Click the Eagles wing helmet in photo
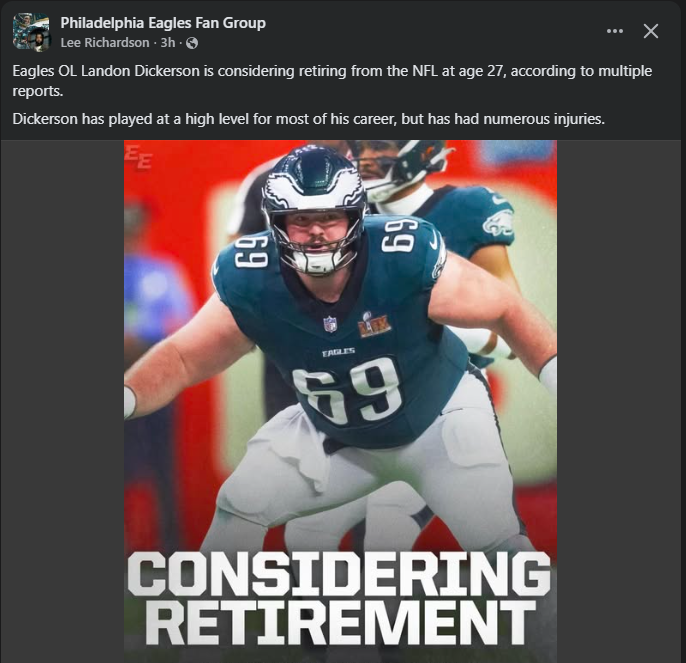The width and height of the screenshot is (686, 663). pos(315,184)
